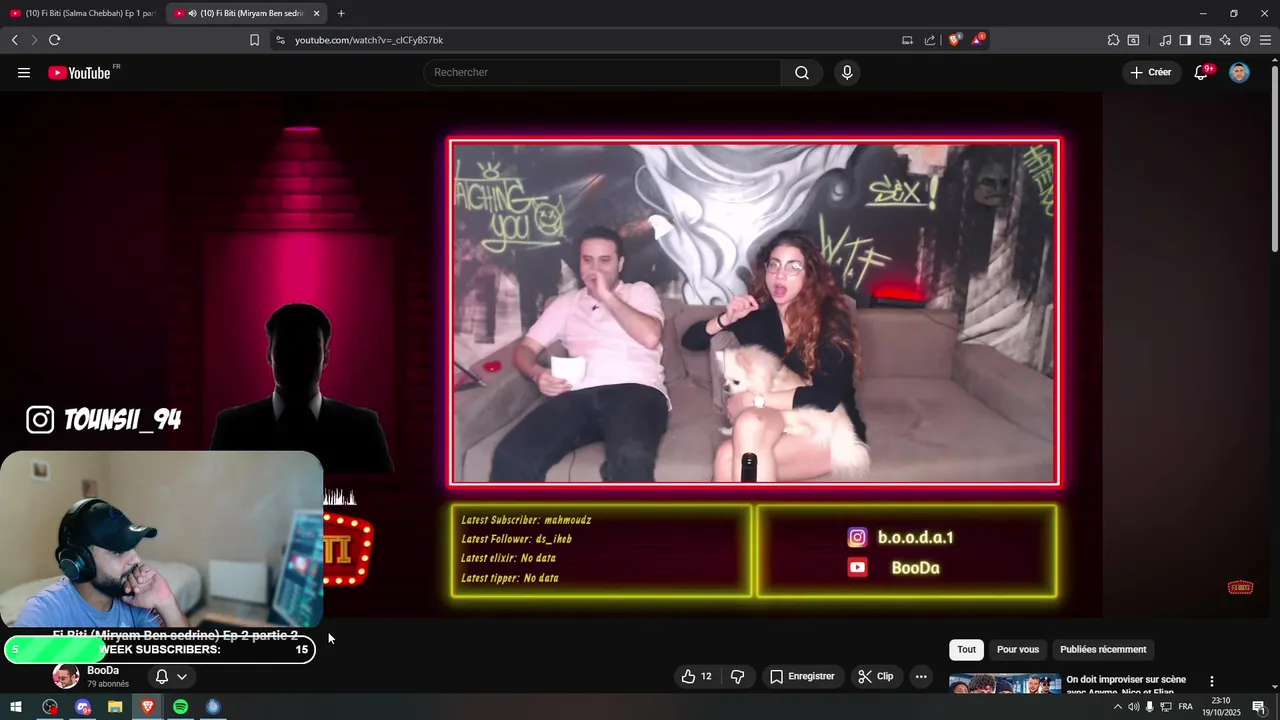
Task: Click the address bar URL
Action: (x=369, y=40)
